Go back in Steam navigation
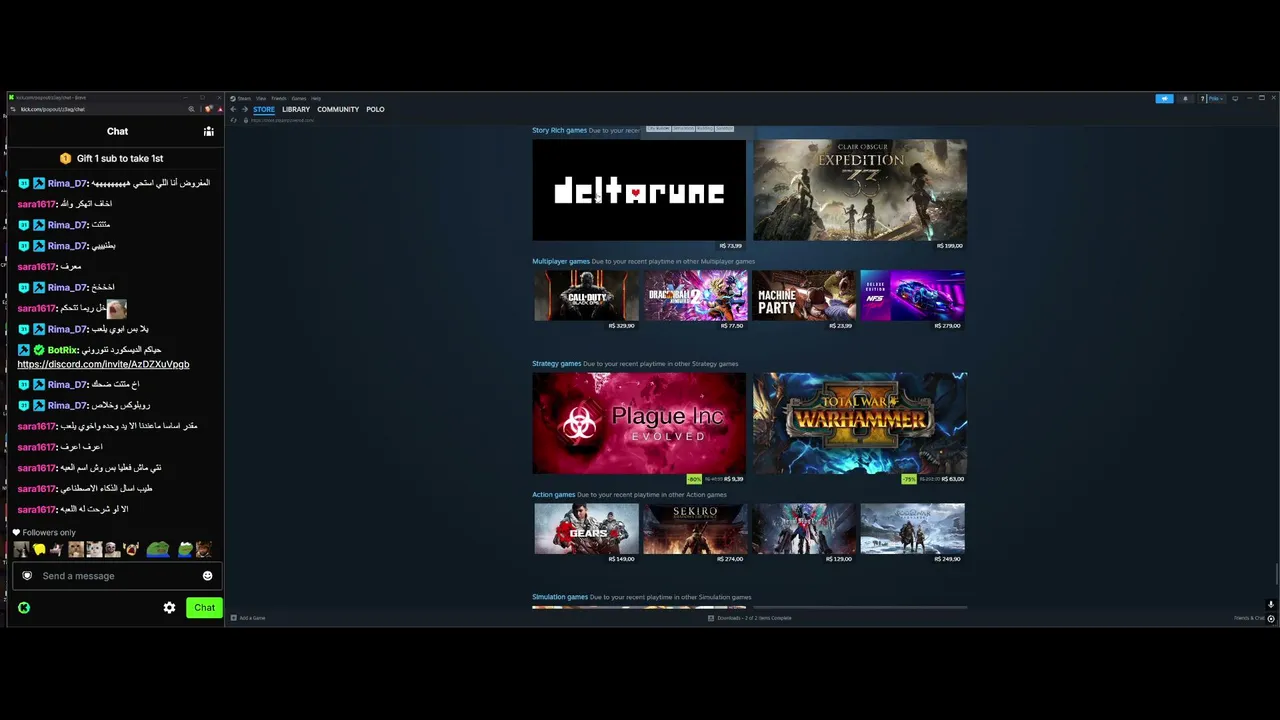 coord(233,109)
